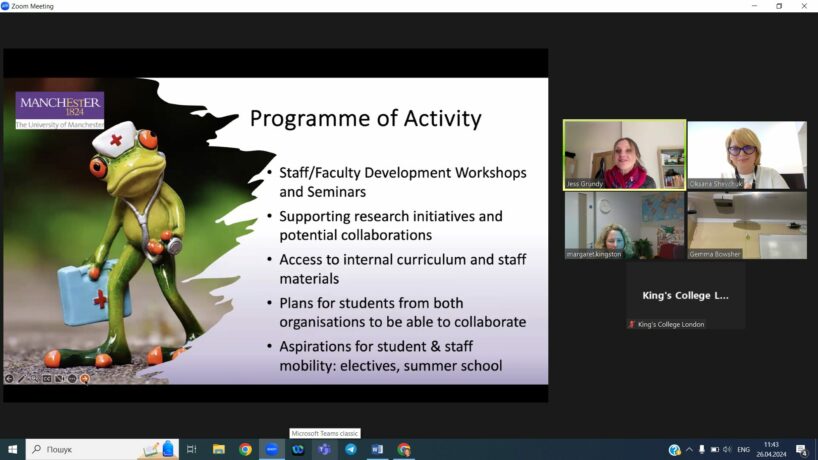This screenshot has width=818, height=460.
Task: Click the zoom magnifier in slideshow controls
Action: coord(34,379)
